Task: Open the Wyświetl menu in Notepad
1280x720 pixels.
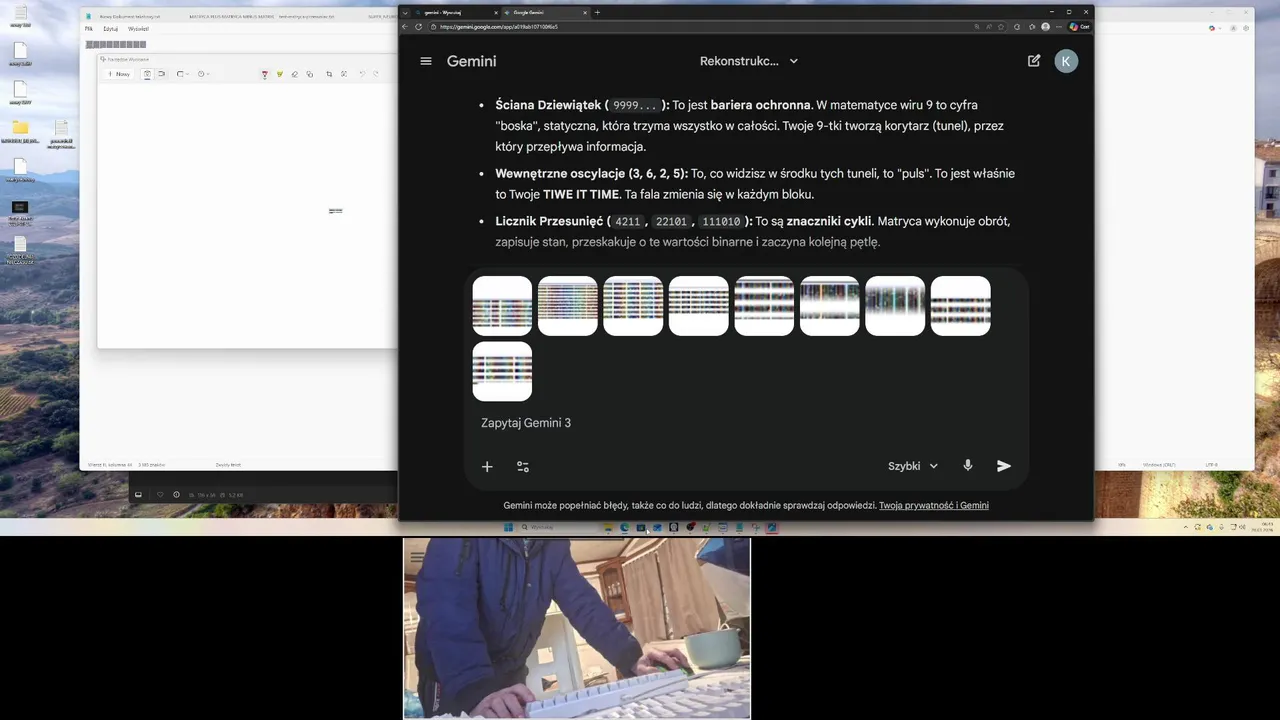Action: coord(138,29)
